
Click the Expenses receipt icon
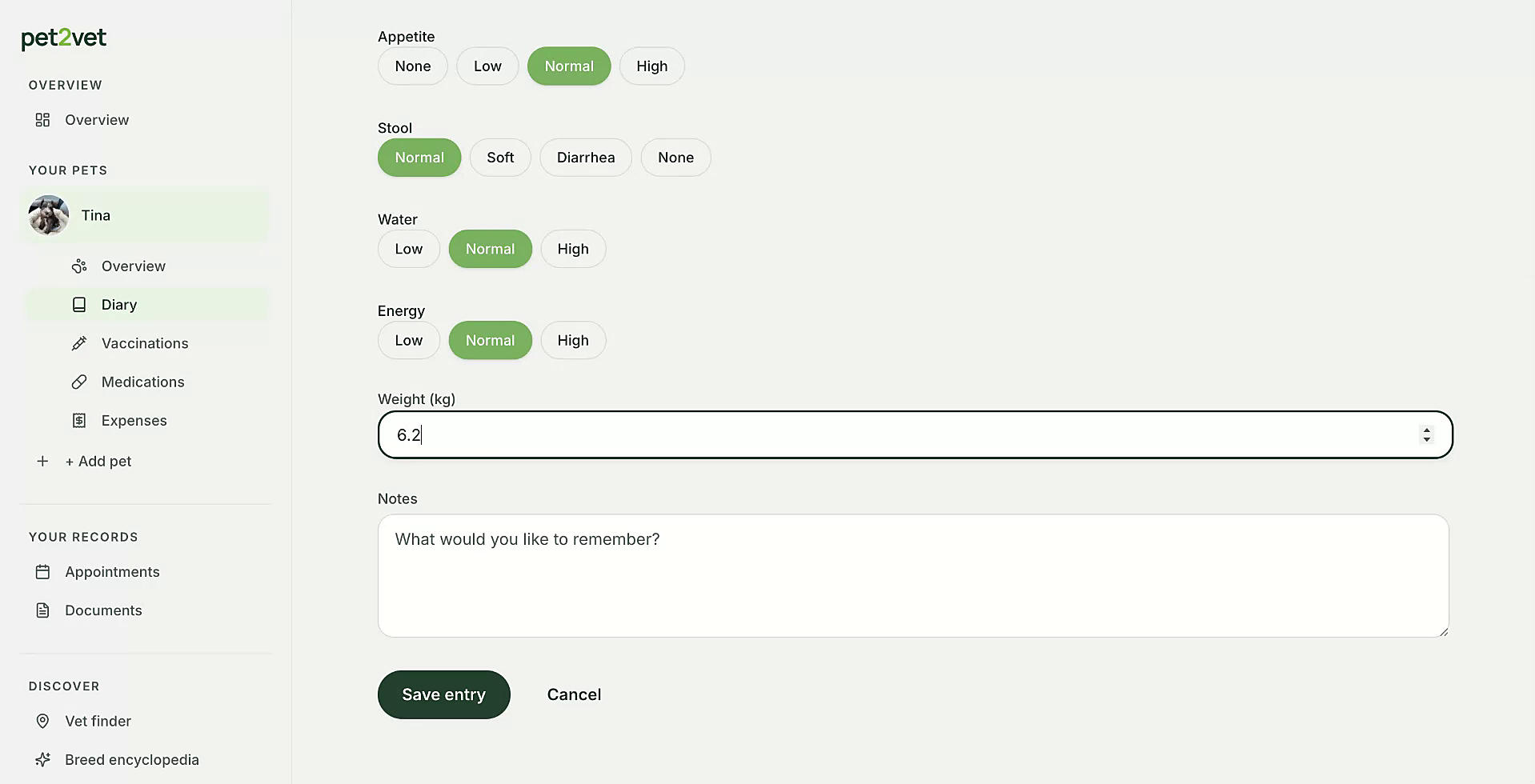point(79,421)
